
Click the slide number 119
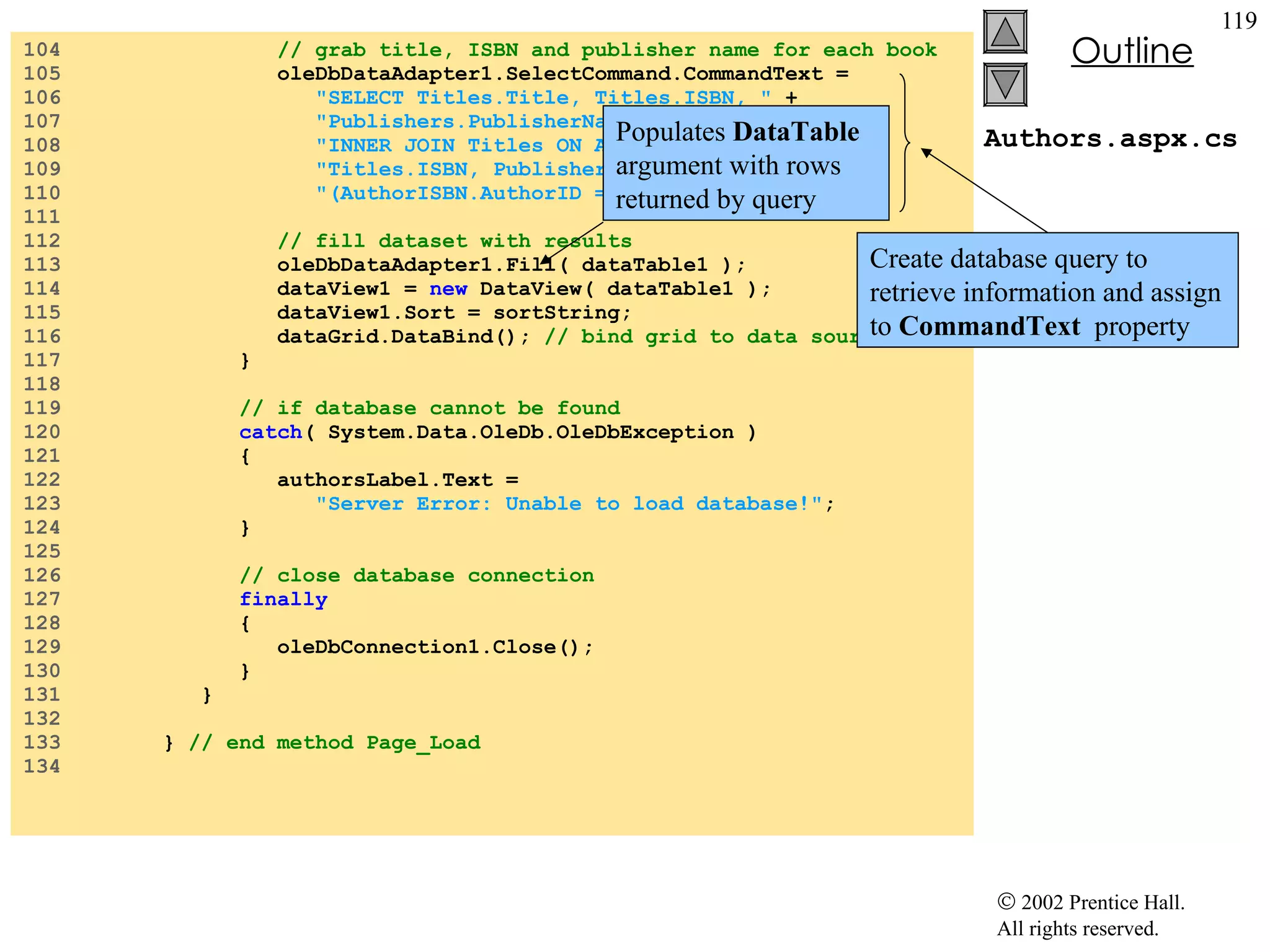coord(1238,21)
